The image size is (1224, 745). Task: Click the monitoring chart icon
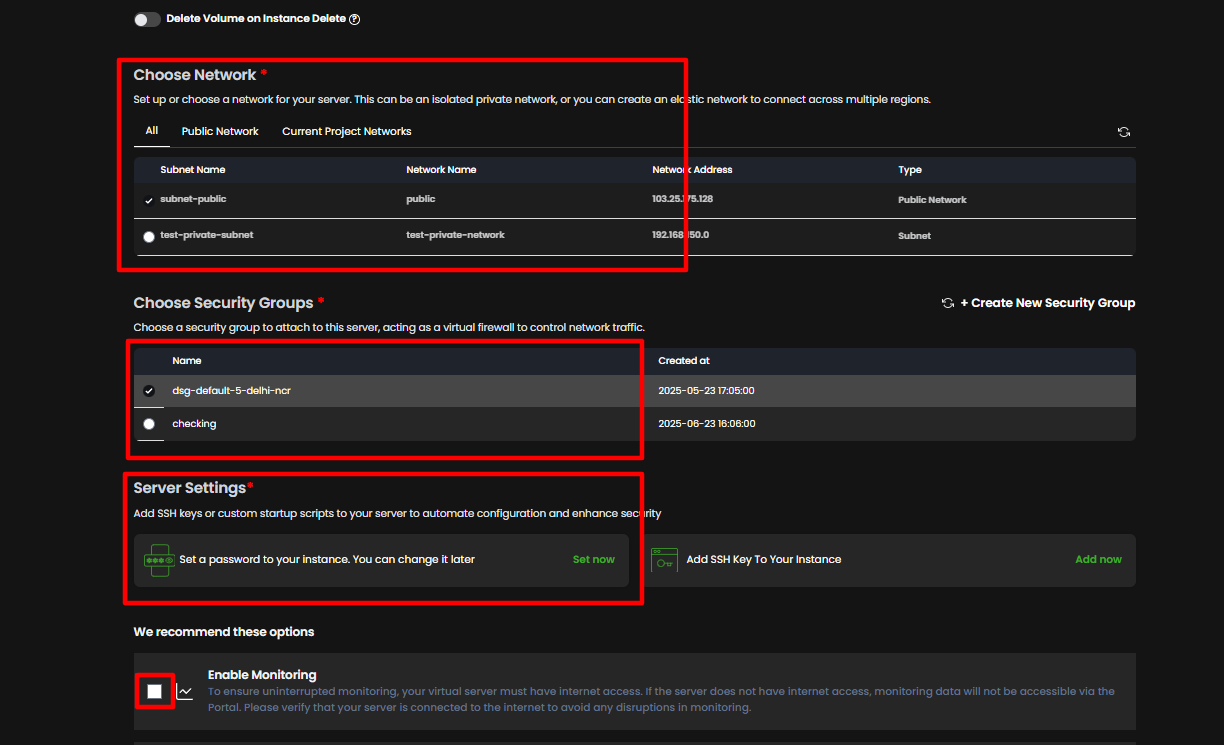click(x=185, y=691)
